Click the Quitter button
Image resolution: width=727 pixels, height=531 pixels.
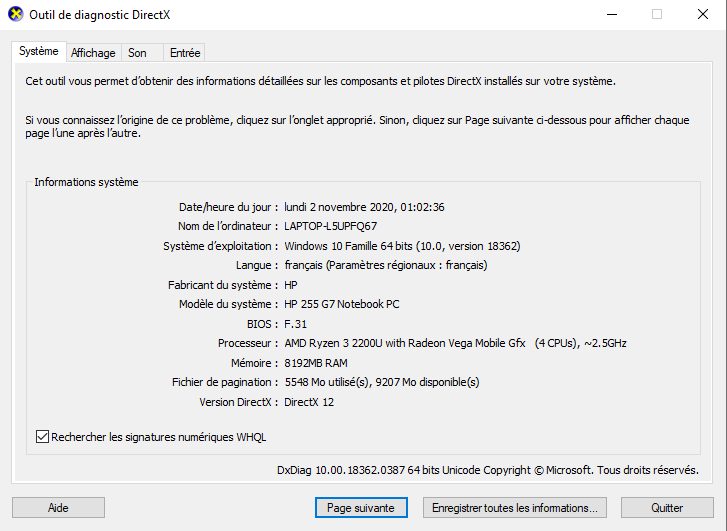coord(667,508)
